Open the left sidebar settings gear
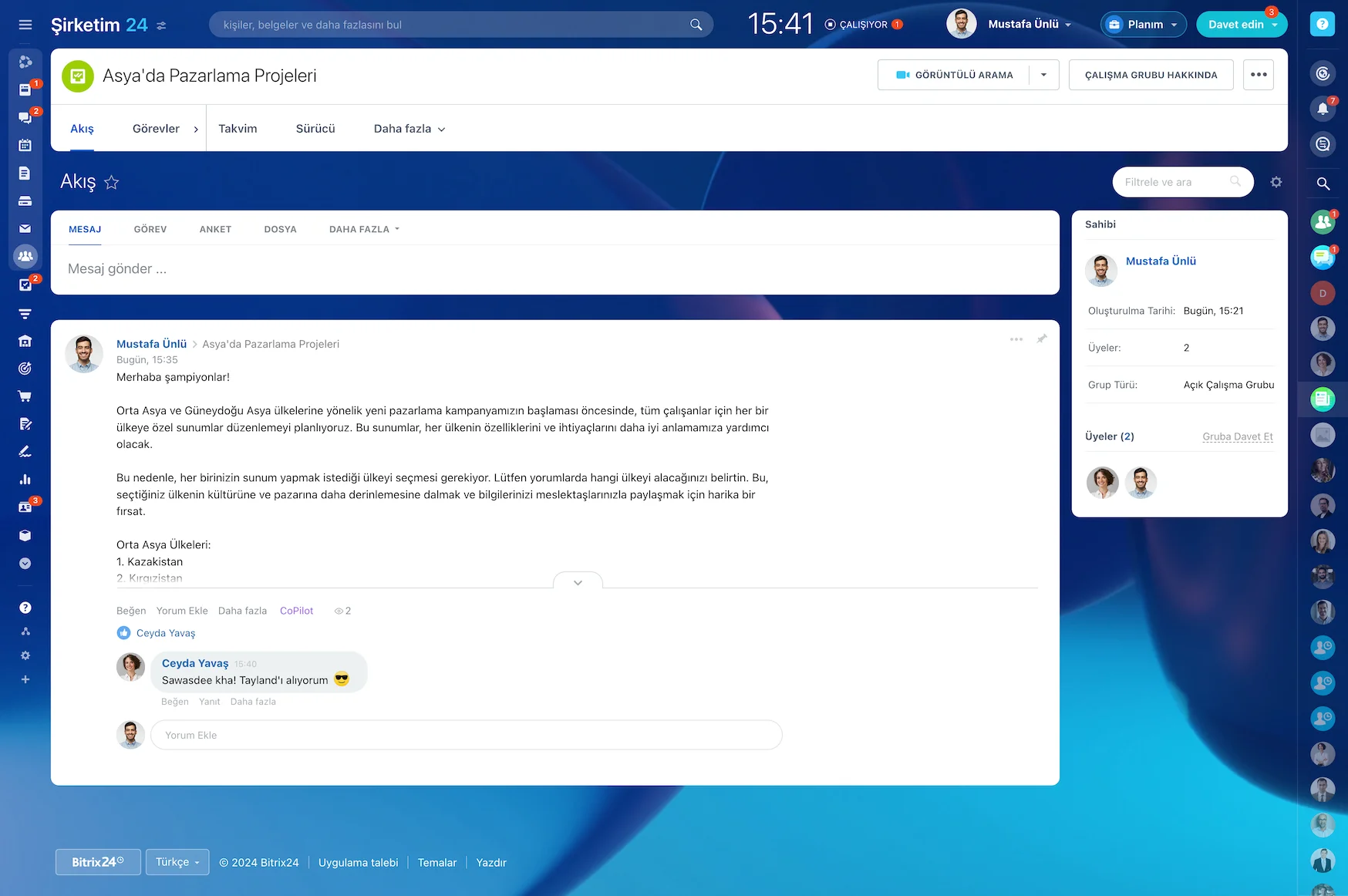 tap(25, 655)
